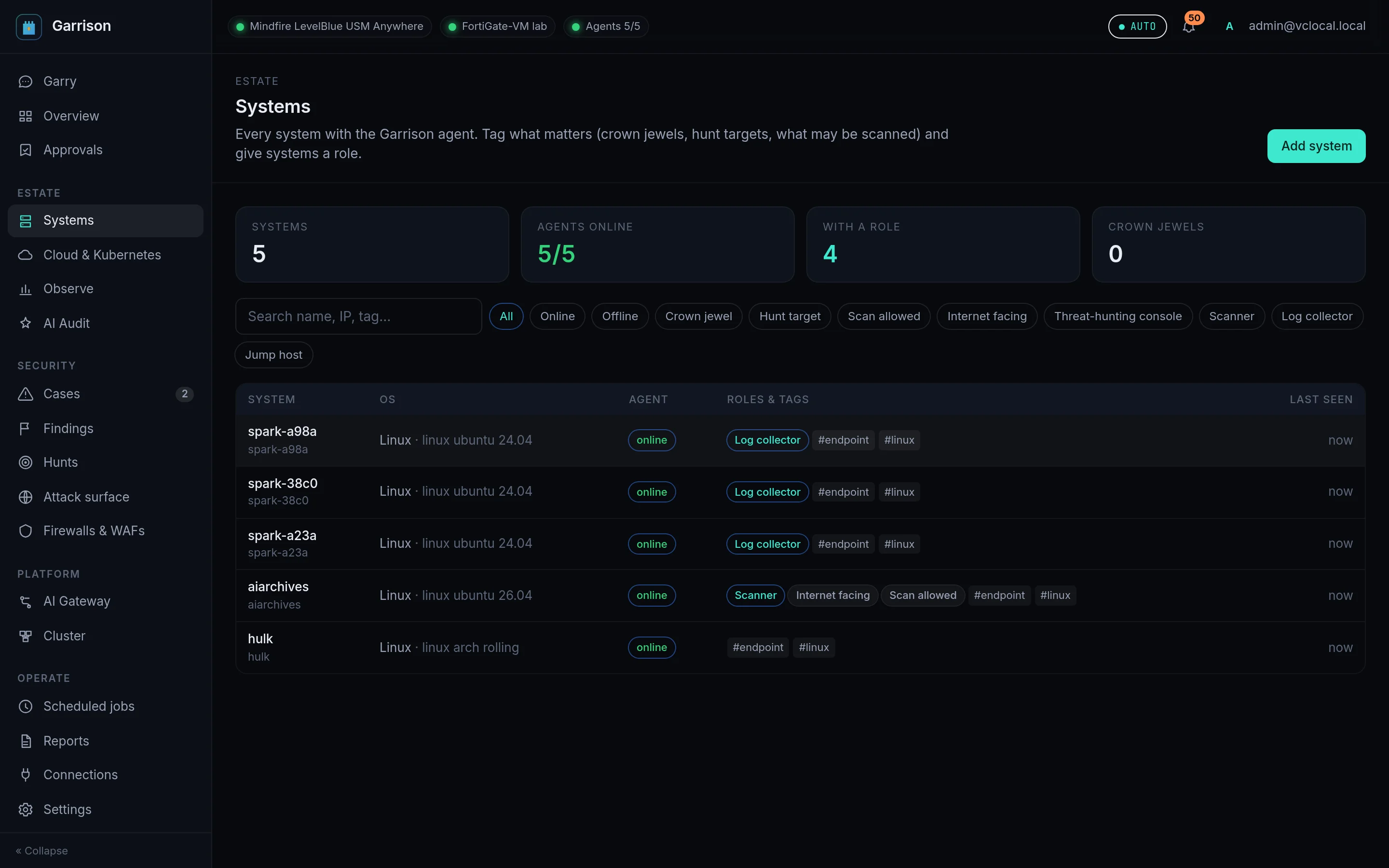The image size is (1389, 868).
Task: Select the All filter chip
Action: coord(506,316)
